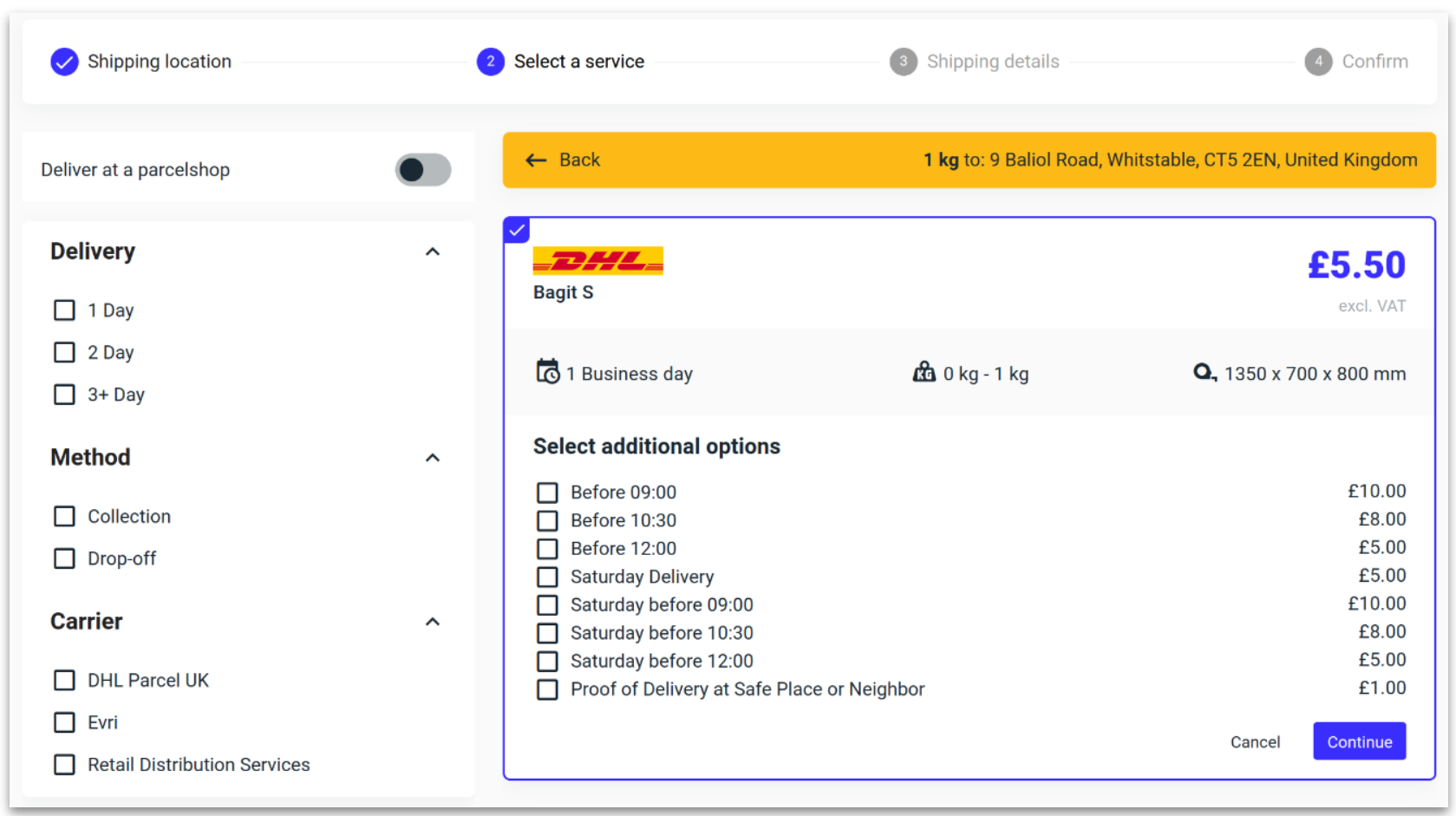Click the Delivery section heading

click(93, 251)
